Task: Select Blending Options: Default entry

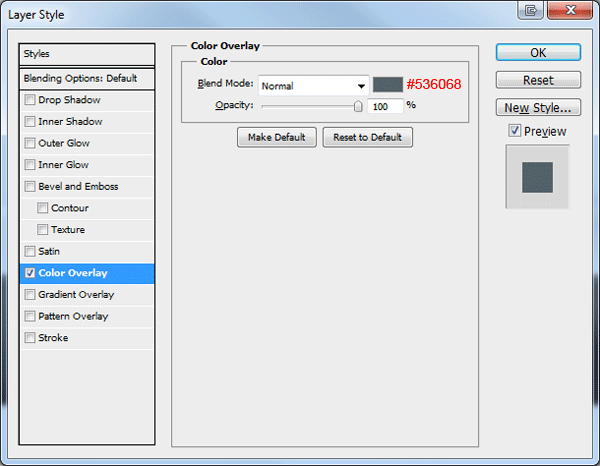Action: coord(87,79)
